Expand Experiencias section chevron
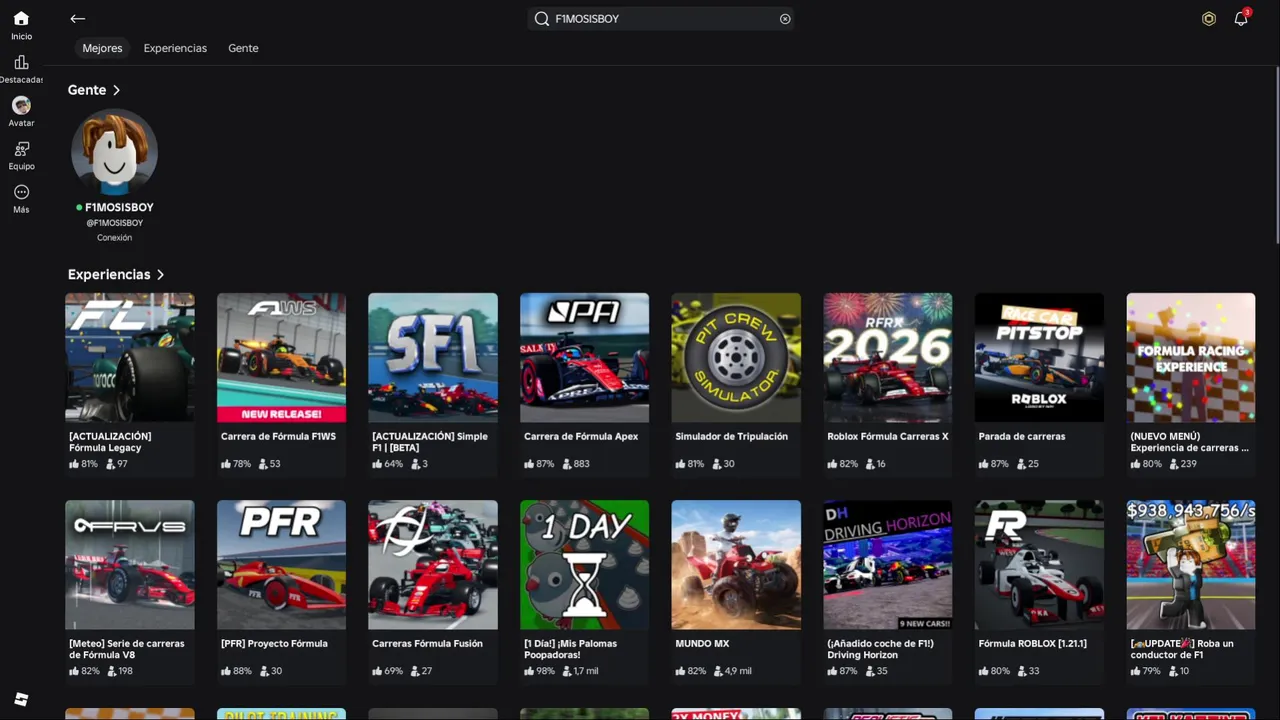 pyautogui.click(x=160, y=274)
